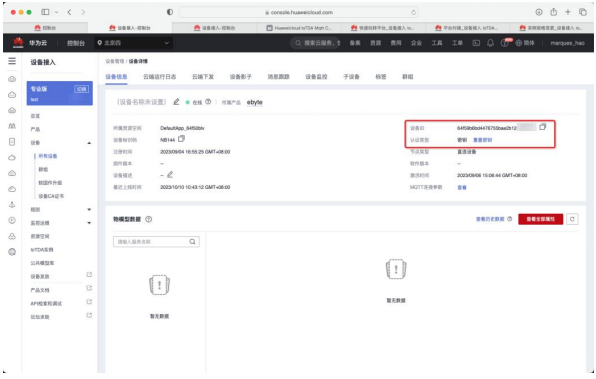
Task: Edit device description with pencil icon
Action: tap(170, 175)
